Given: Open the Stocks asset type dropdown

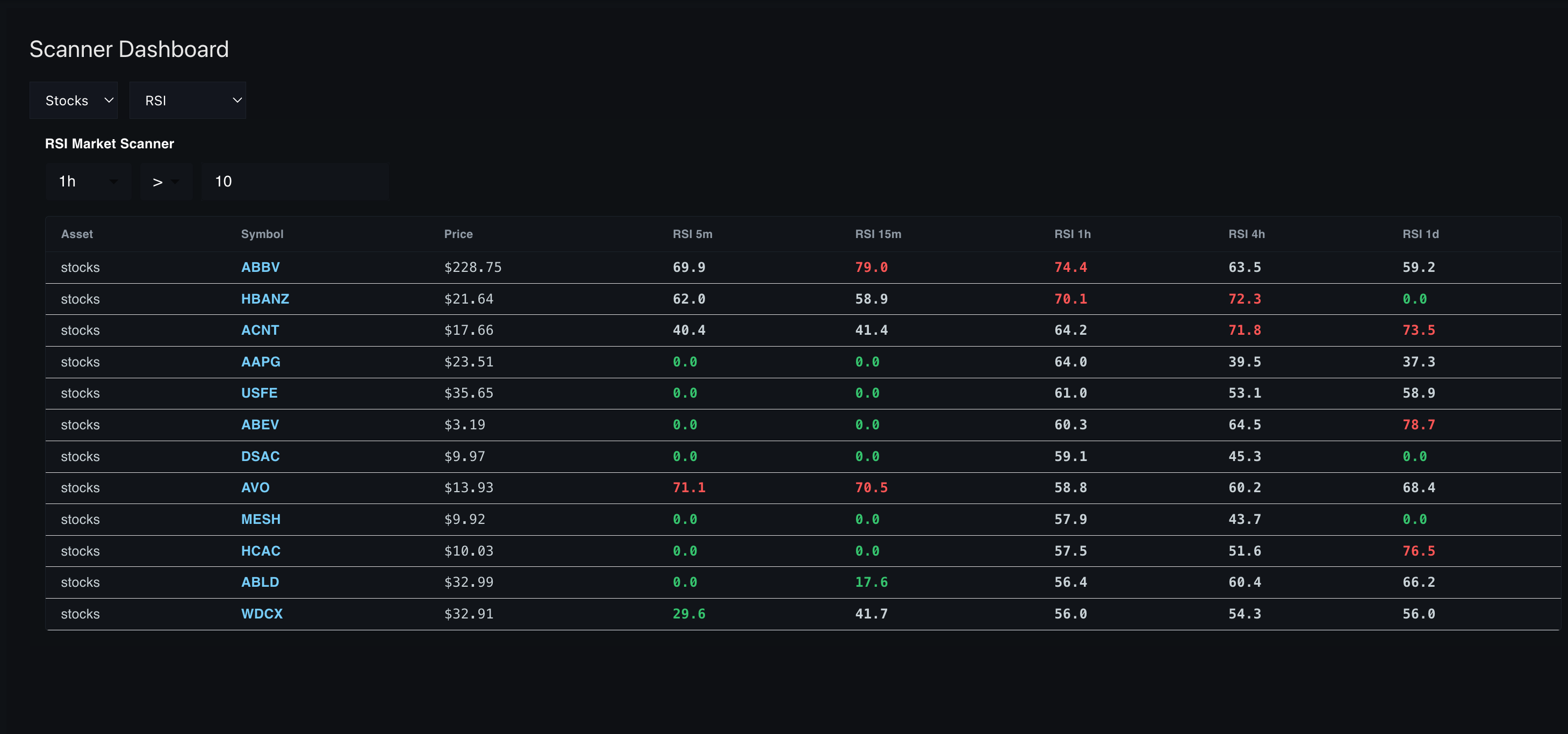Looking at the screenshot, I should click(x=73, y=100).
